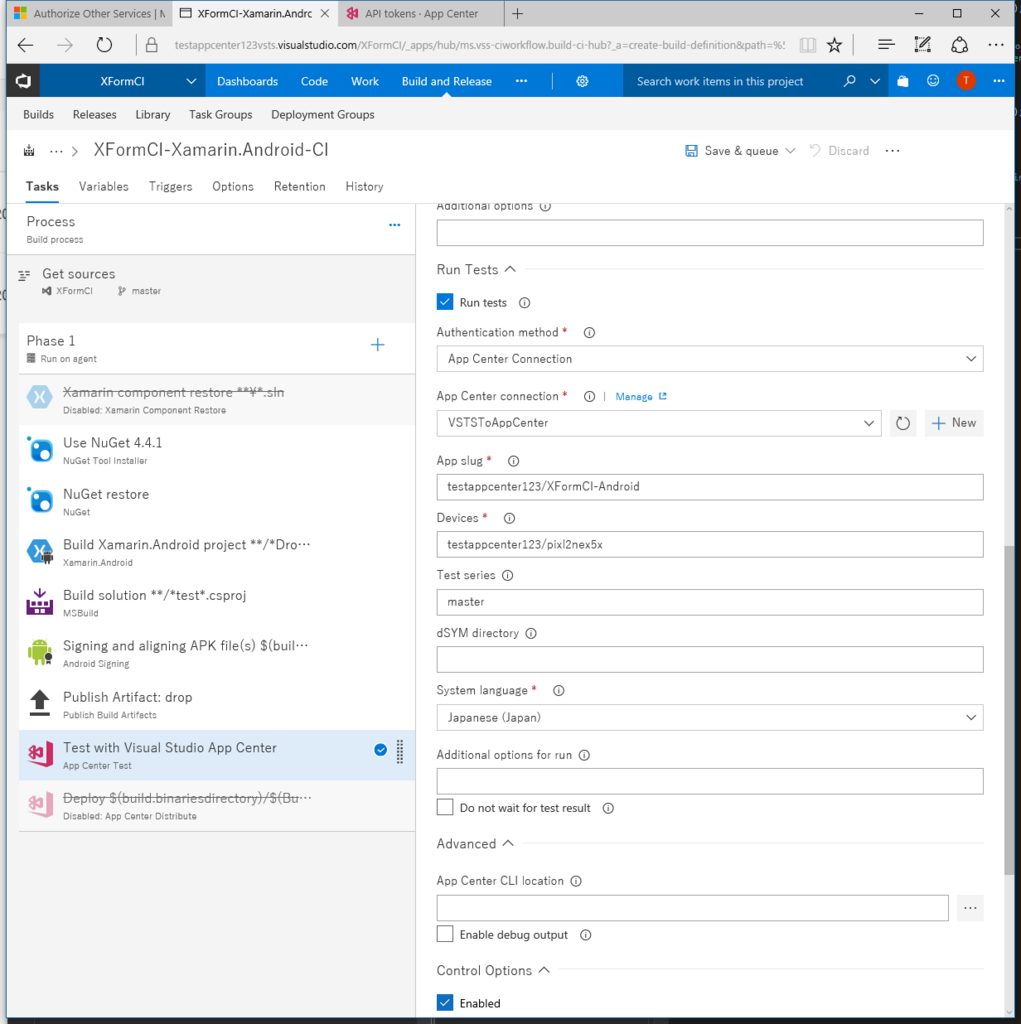Click the task pane vertical scrollbar
This screenshot has height=1024, width=1021.
[x=1009, y=709]
